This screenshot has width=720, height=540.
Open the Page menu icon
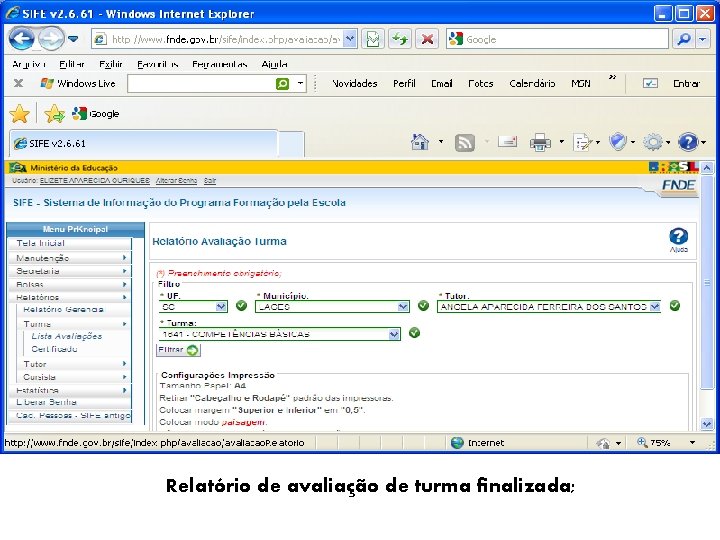[582, 142]
